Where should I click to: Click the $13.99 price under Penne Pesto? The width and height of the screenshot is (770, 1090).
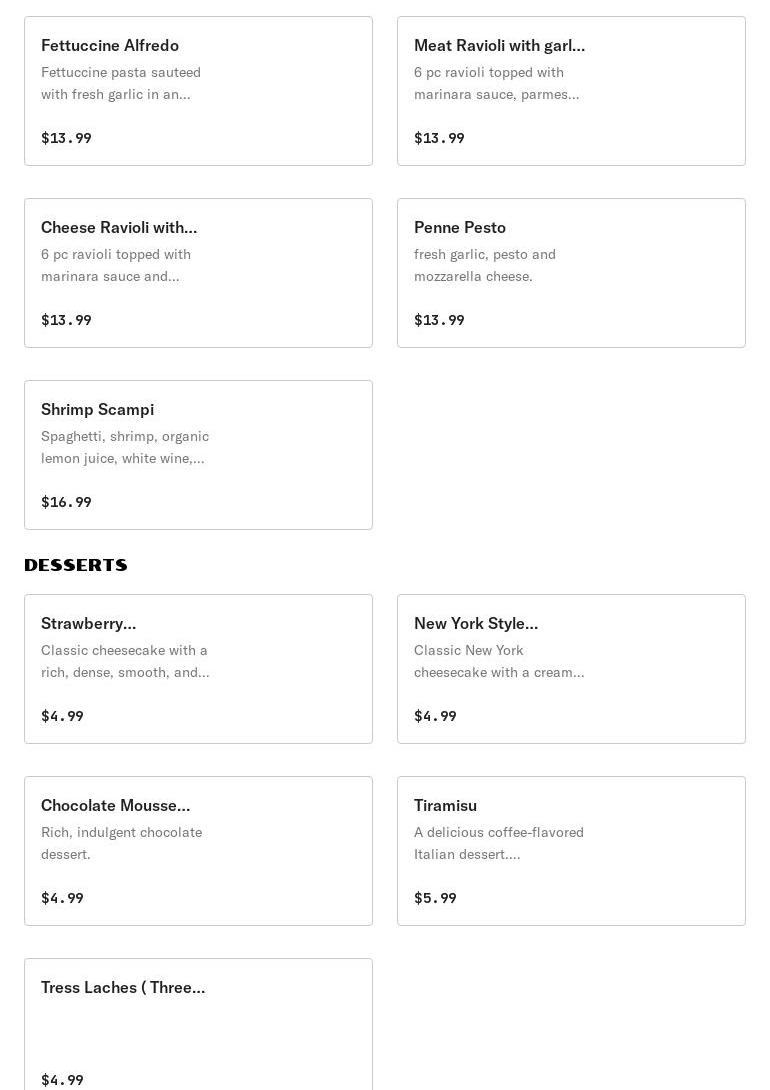(439, 320)
